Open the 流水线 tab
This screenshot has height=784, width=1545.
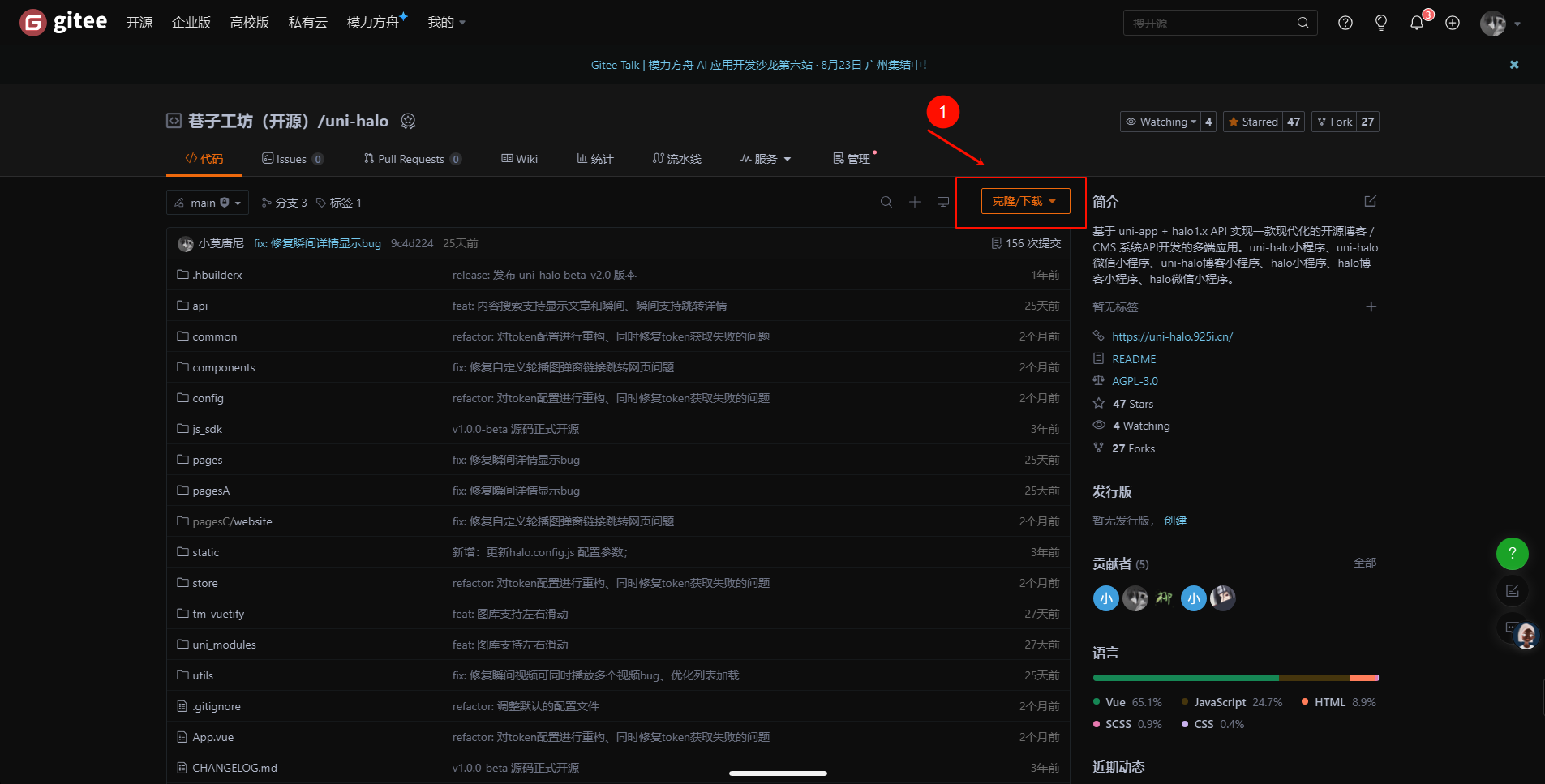pos(677,159)
